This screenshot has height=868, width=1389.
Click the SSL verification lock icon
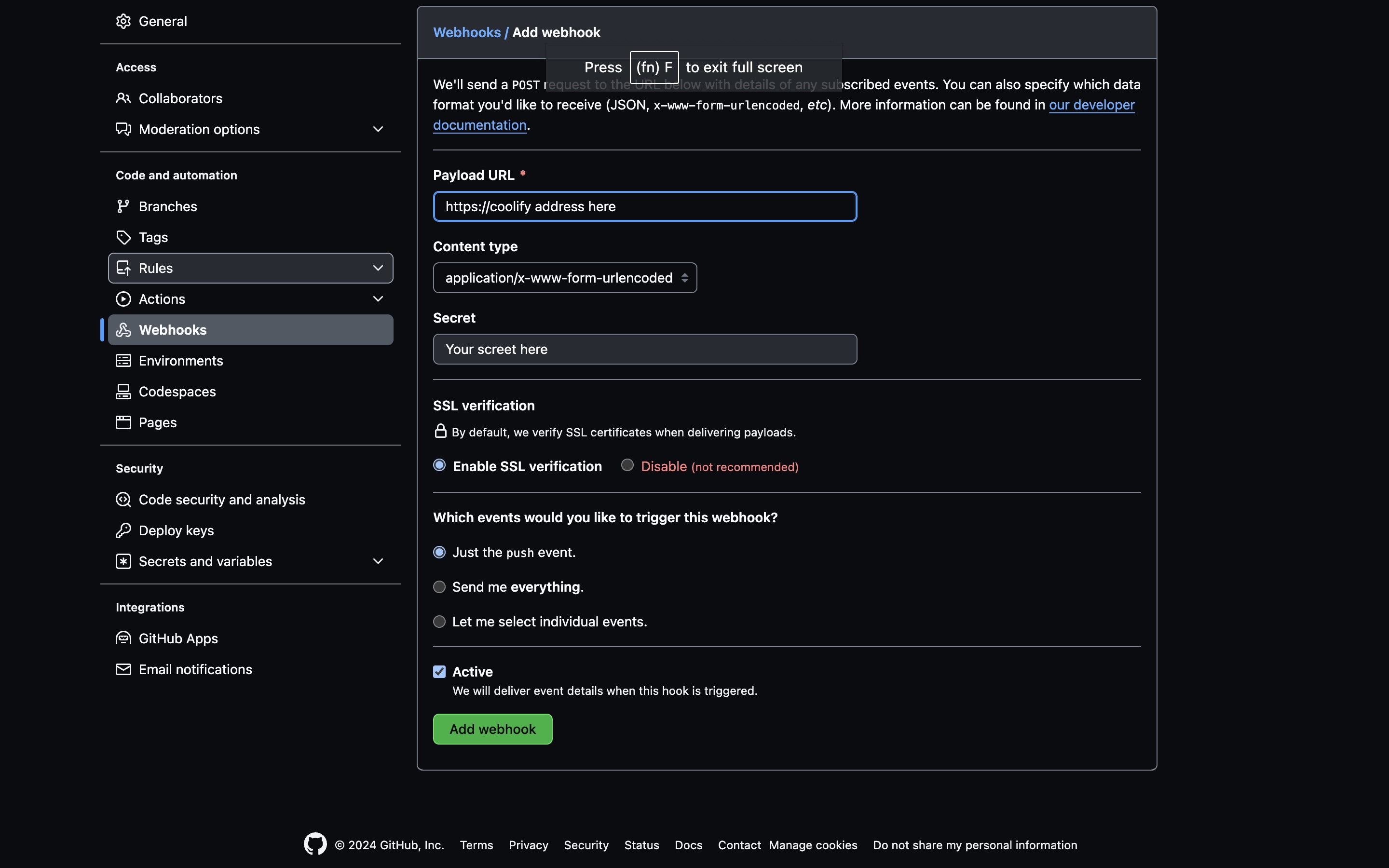coord(440,431)
